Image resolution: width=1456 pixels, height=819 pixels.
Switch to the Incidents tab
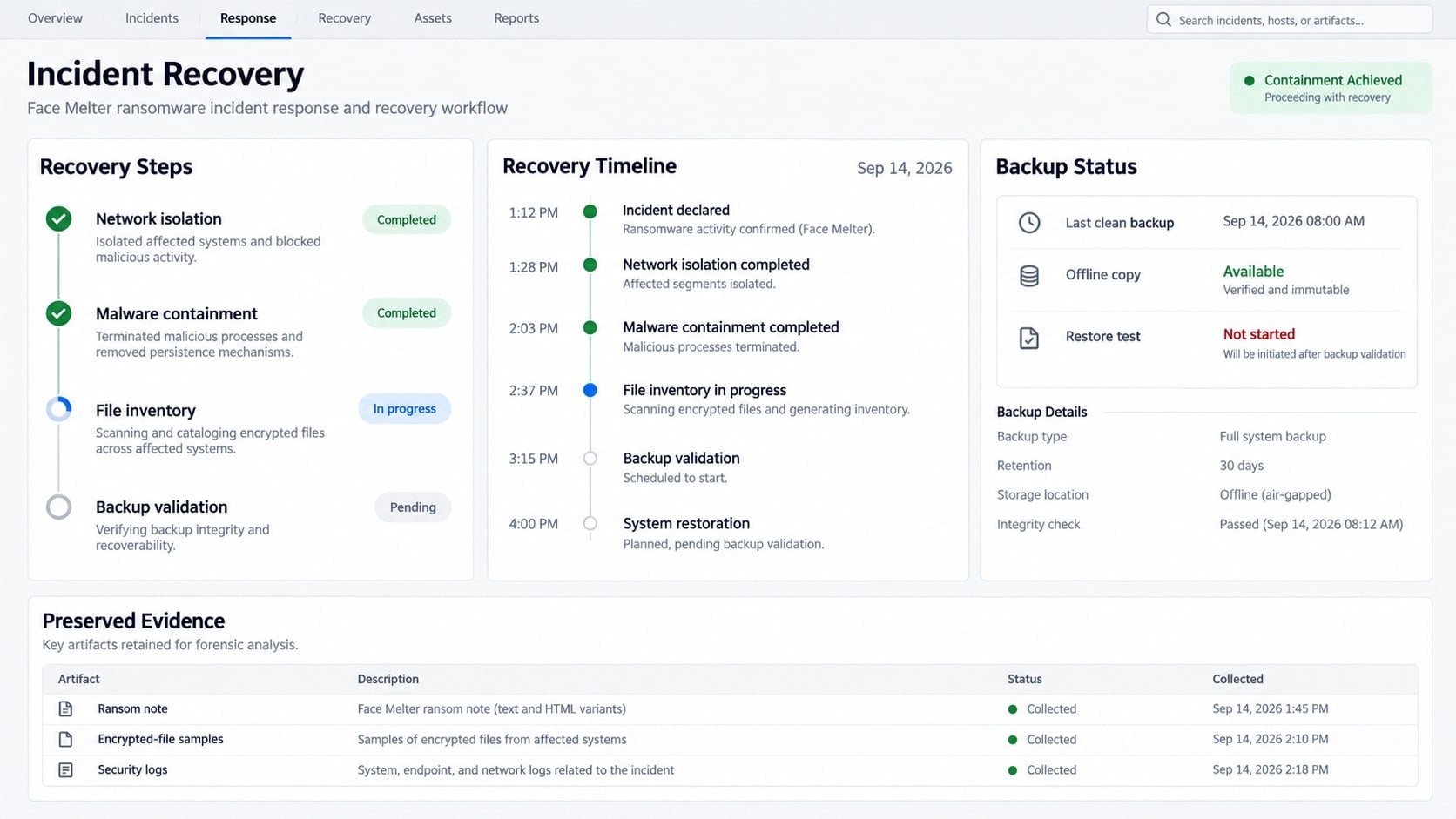tap(152, 18)
